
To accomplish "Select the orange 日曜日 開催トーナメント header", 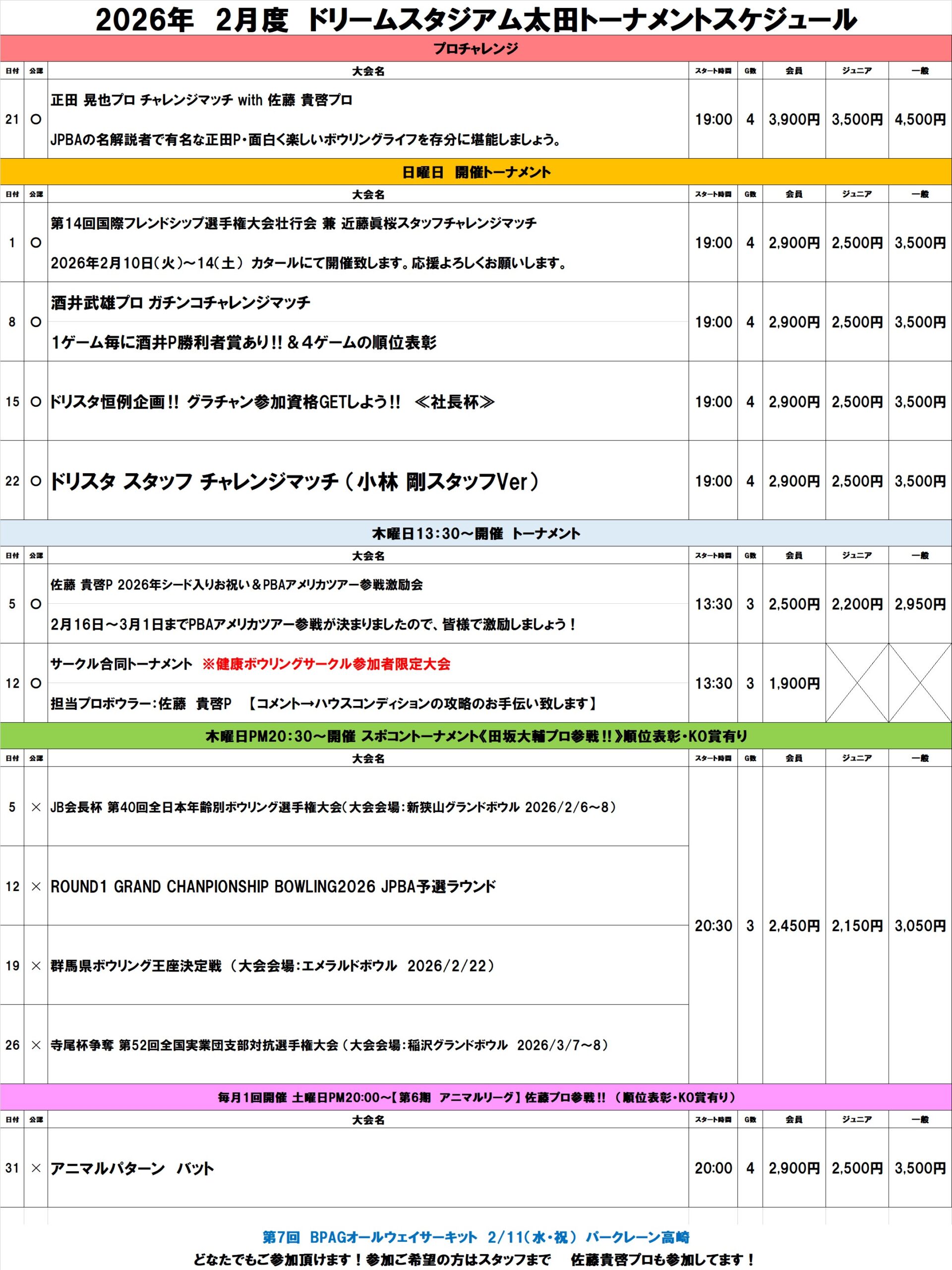I will (476, 172).
